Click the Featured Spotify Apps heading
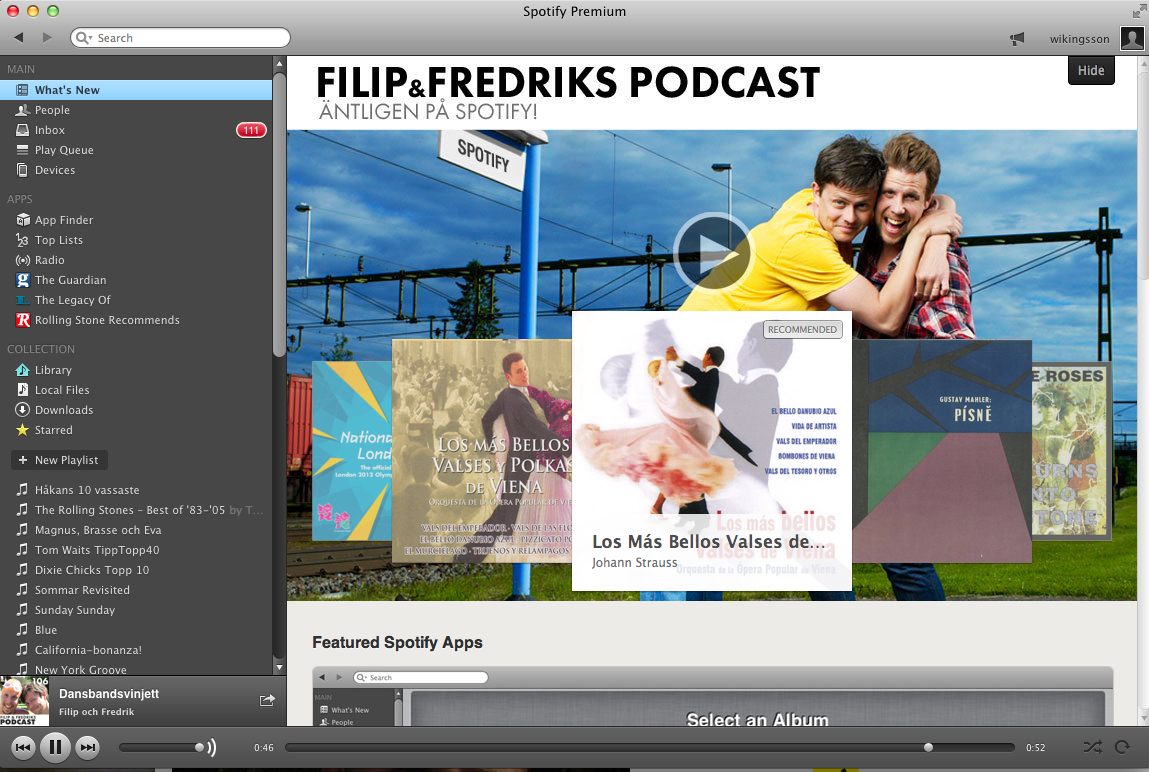Viewport: 1149px width, 772px height. click(x=397, y=642)
